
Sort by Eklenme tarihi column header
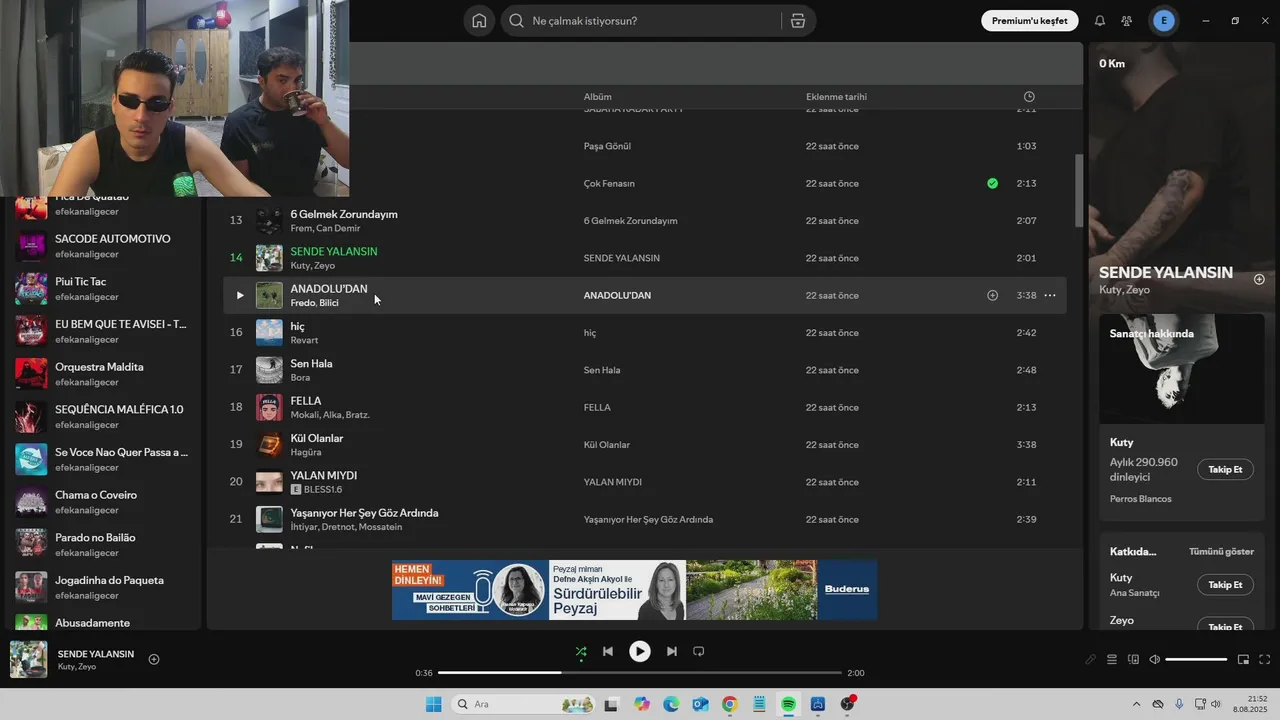pyautogui.click(x=836, y=97)
